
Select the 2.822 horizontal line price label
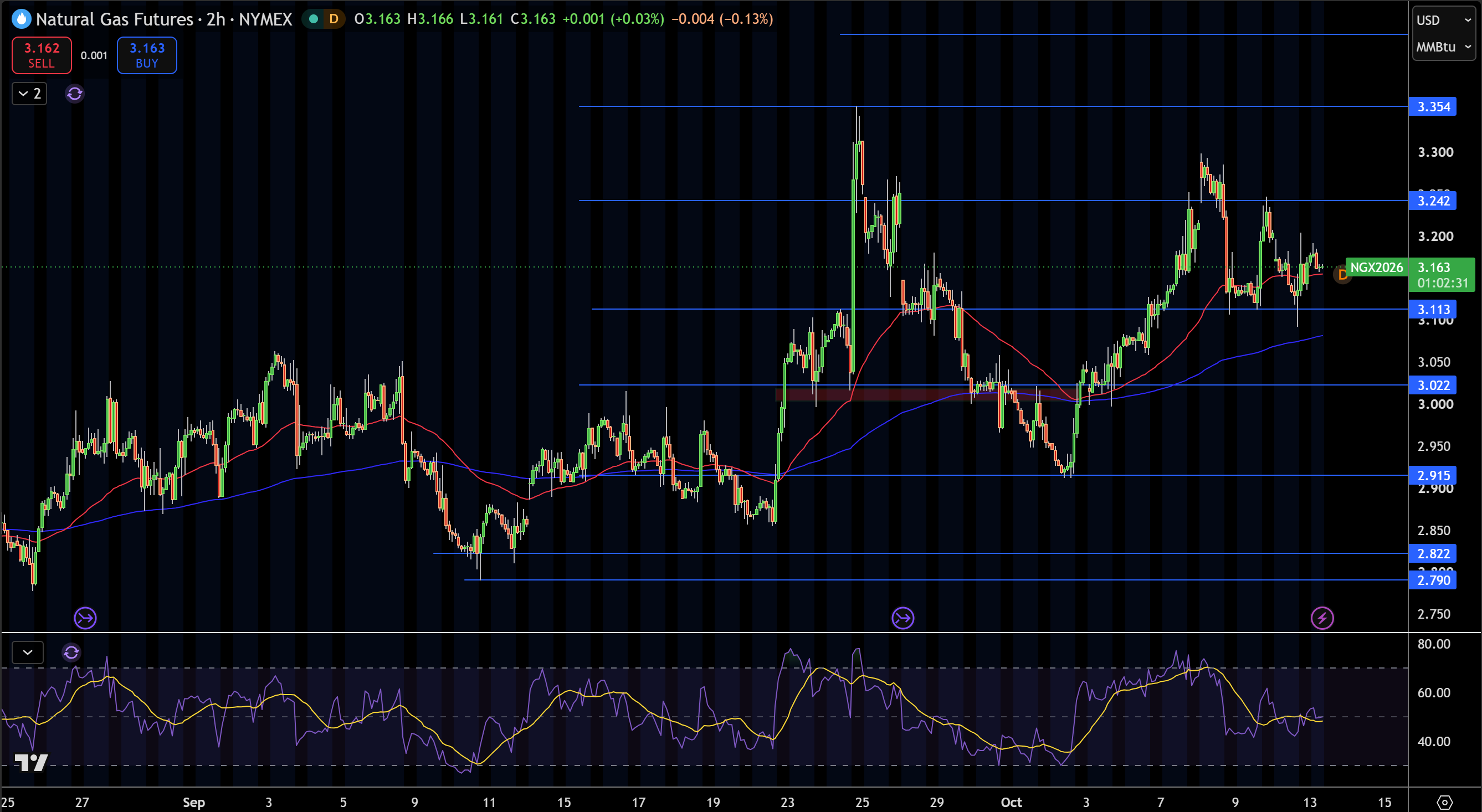1433,554
